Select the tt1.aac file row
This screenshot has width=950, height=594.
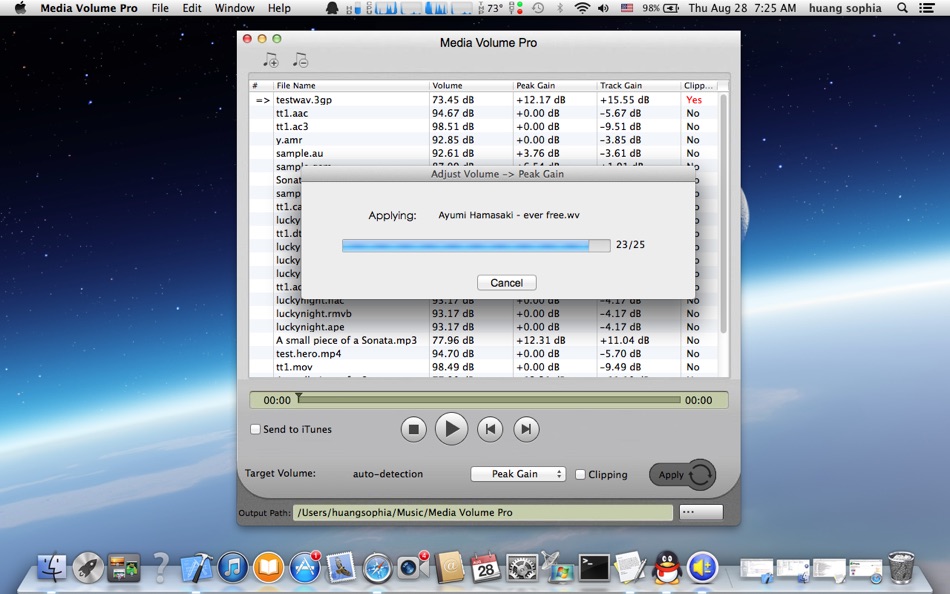pyautogui.click(x=483, y=113)
